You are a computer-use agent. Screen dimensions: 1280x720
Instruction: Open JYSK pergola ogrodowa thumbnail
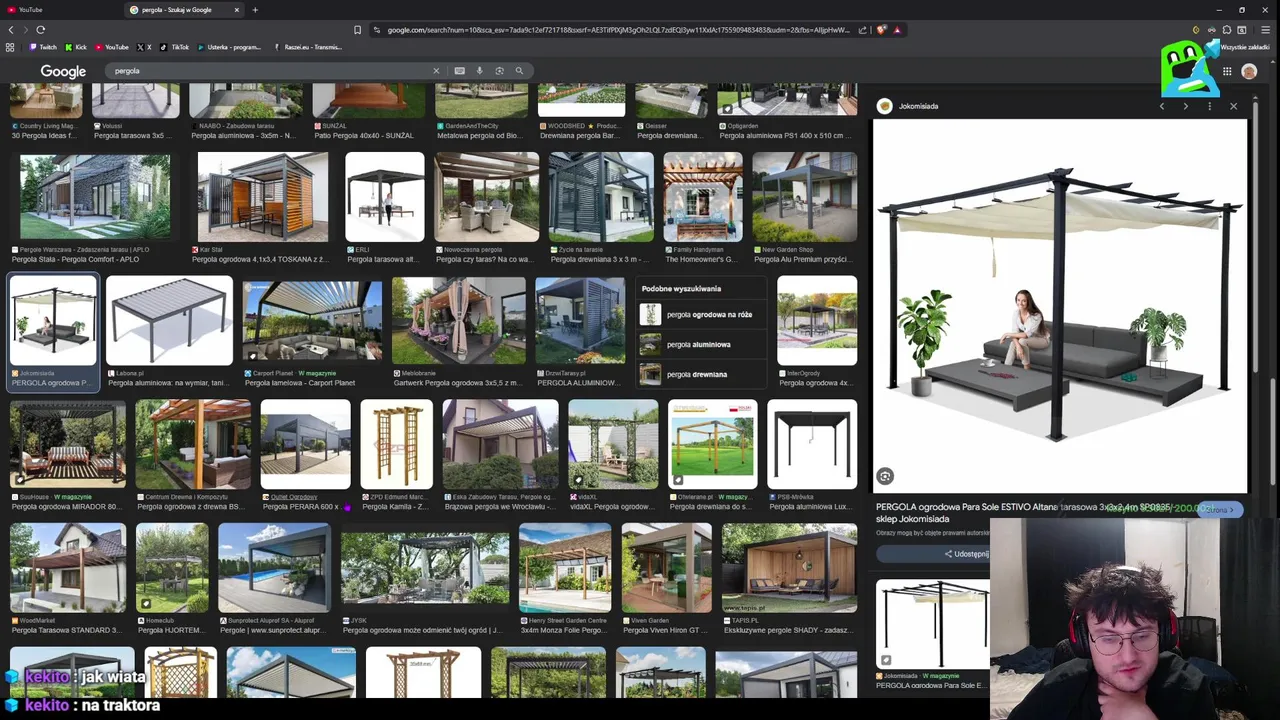pos(425,567)
